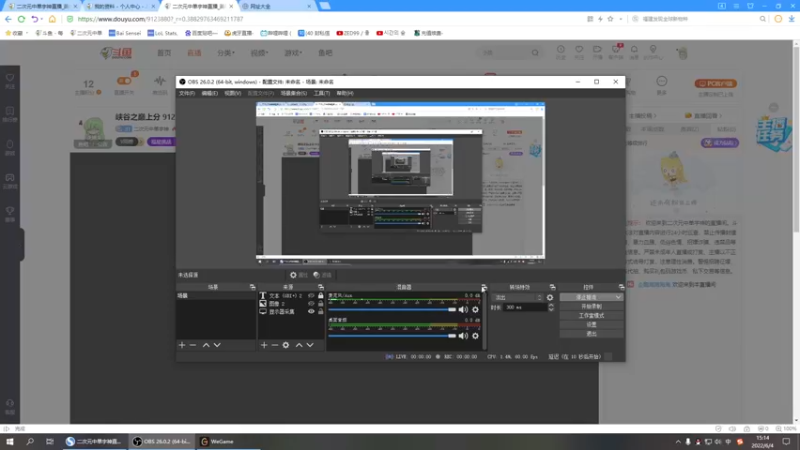Open the arrow on the streaming button
Image resolution: width=800 pixels, height=450 pixels.
tap(618, 297)
